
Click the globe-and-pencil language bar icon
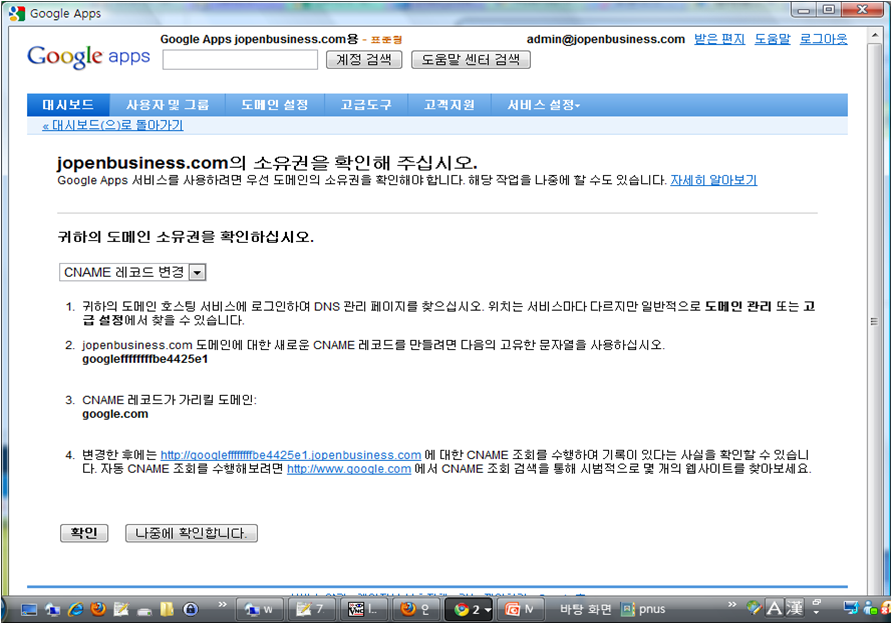point(754,608)
